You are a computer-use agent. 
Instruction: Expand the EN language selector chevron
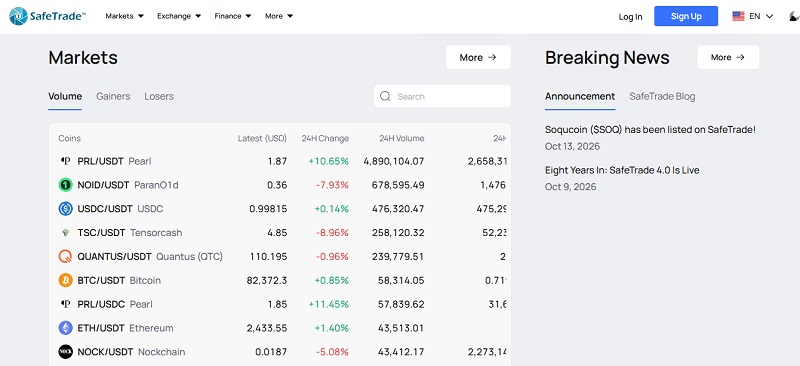tap(769, 16)
